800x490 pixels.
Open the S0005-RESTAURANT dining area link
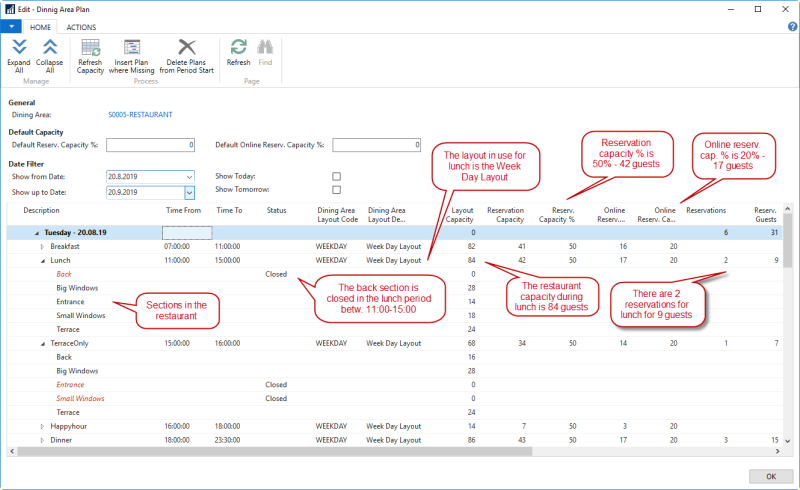[x=139, y=115]
